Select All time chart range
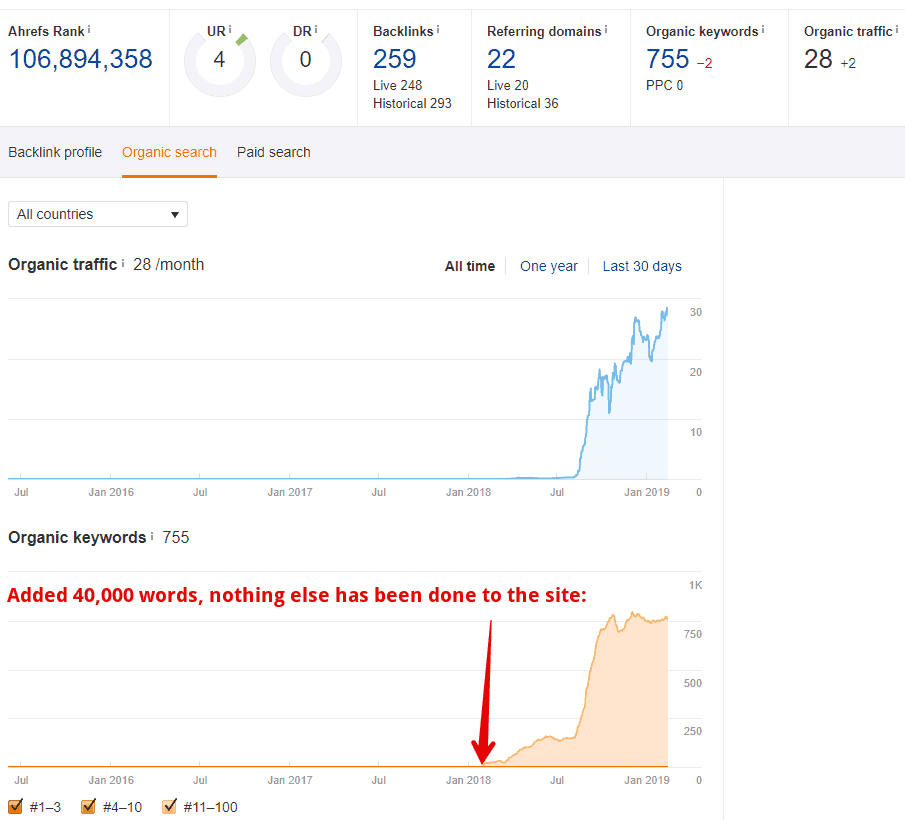The width and height of the screenshot is (905, 820). click(469, 266)
